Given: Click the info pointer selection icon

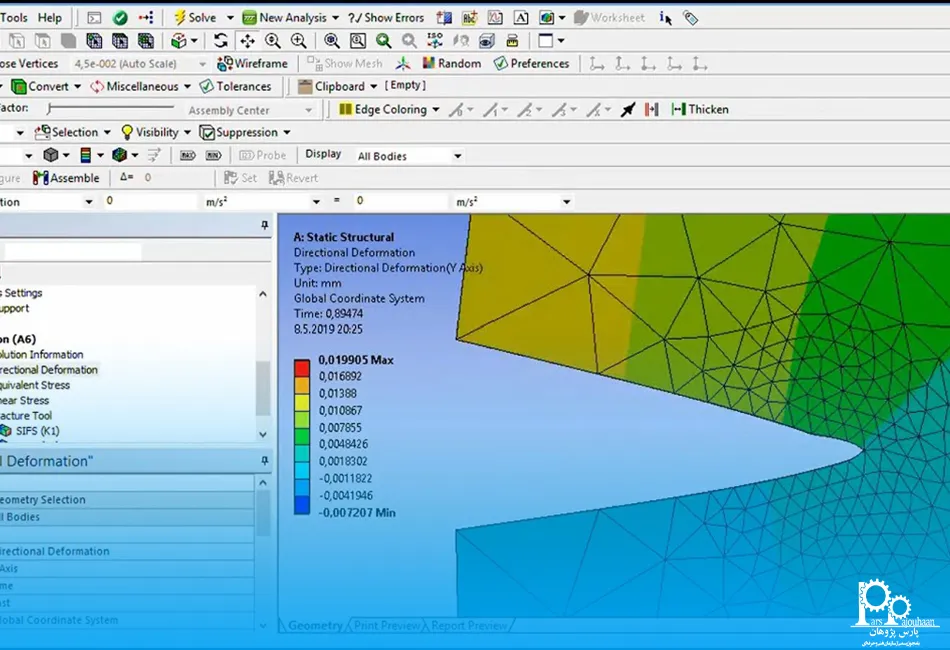Looking at the screenshot, I should click(665, 18).
